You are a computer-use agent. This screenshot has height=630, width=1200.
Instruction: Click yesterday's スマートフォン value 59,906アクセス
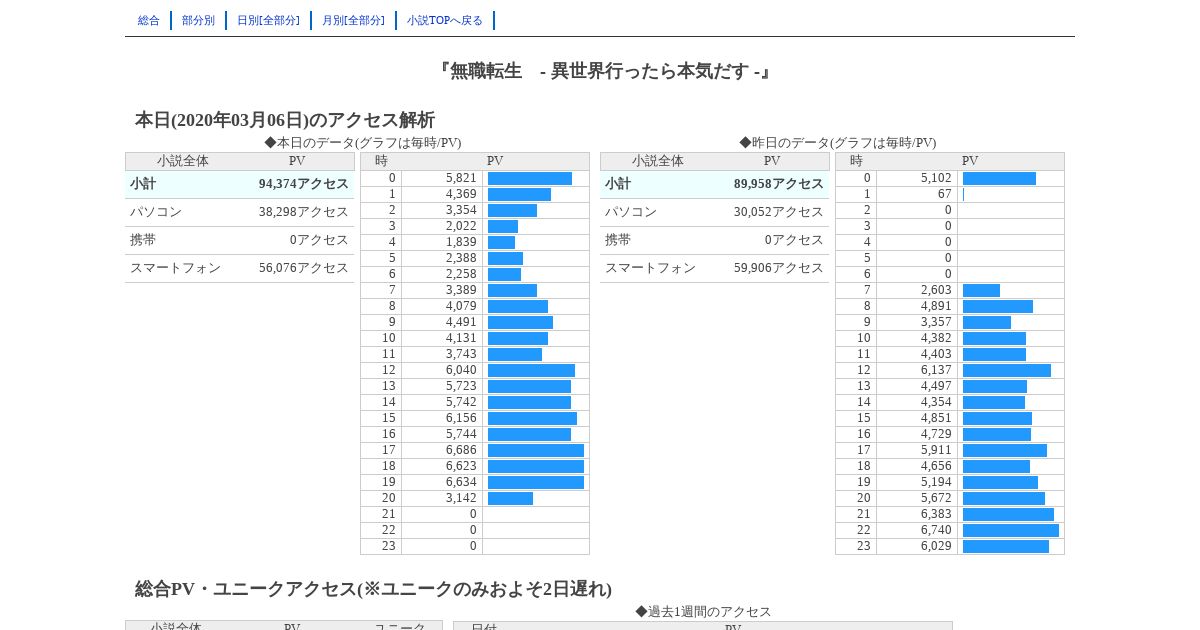point(779,268)
